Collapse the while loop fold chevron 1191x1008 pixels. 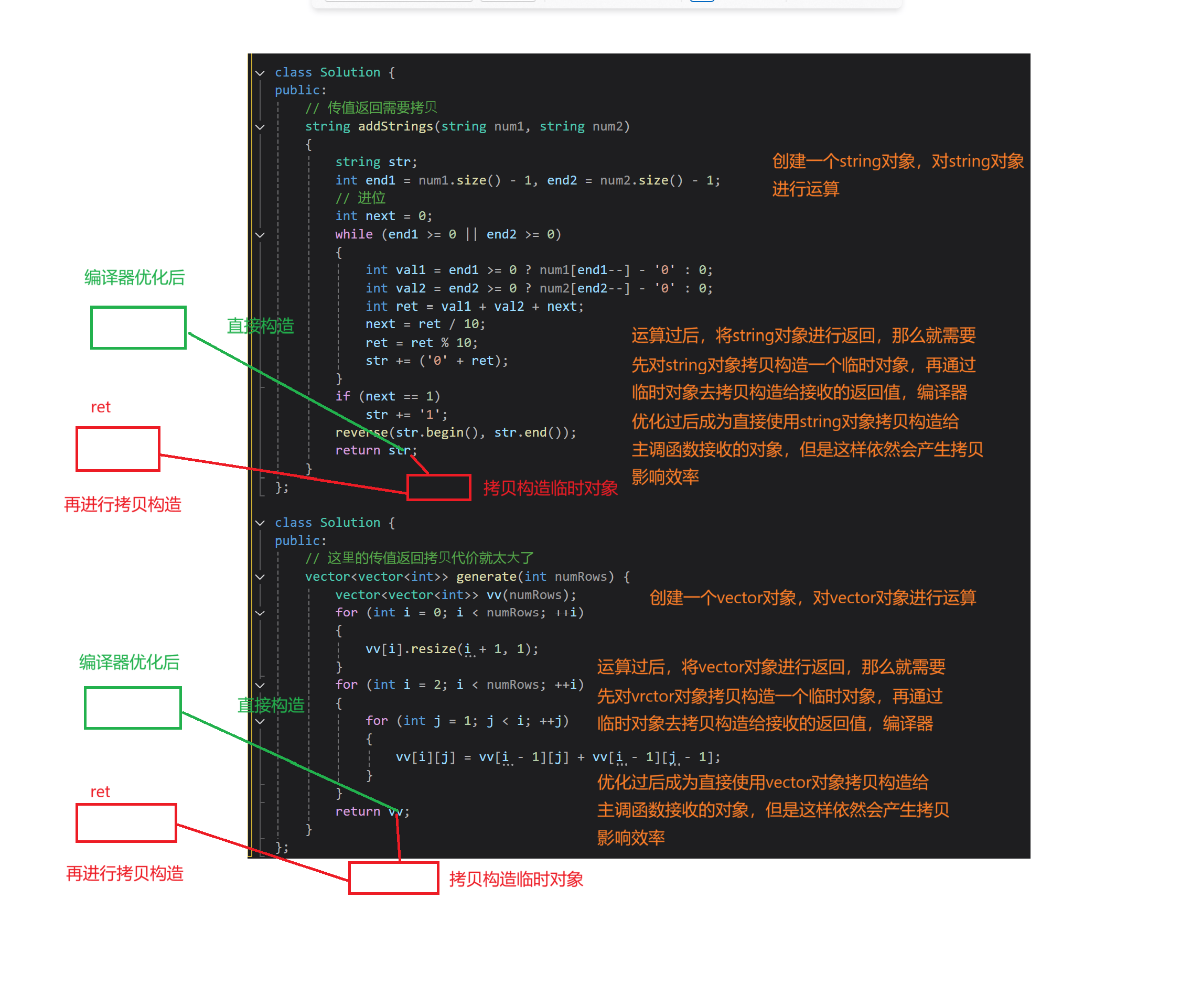pos(260,235)
